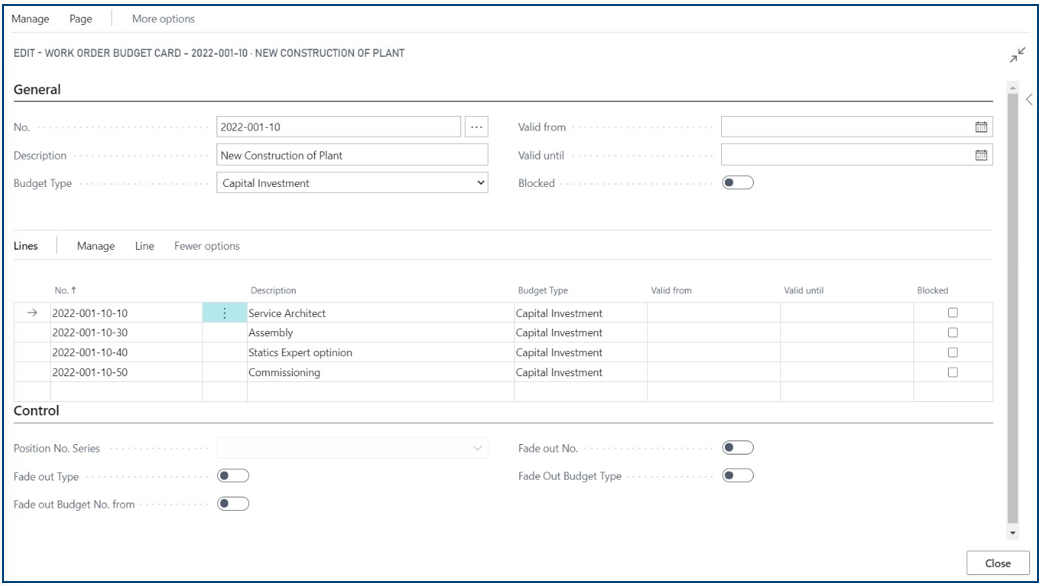The image size is (1042, 586).
Task: Toggle Fade out Budget No. from switch
Action: point(233,504)
